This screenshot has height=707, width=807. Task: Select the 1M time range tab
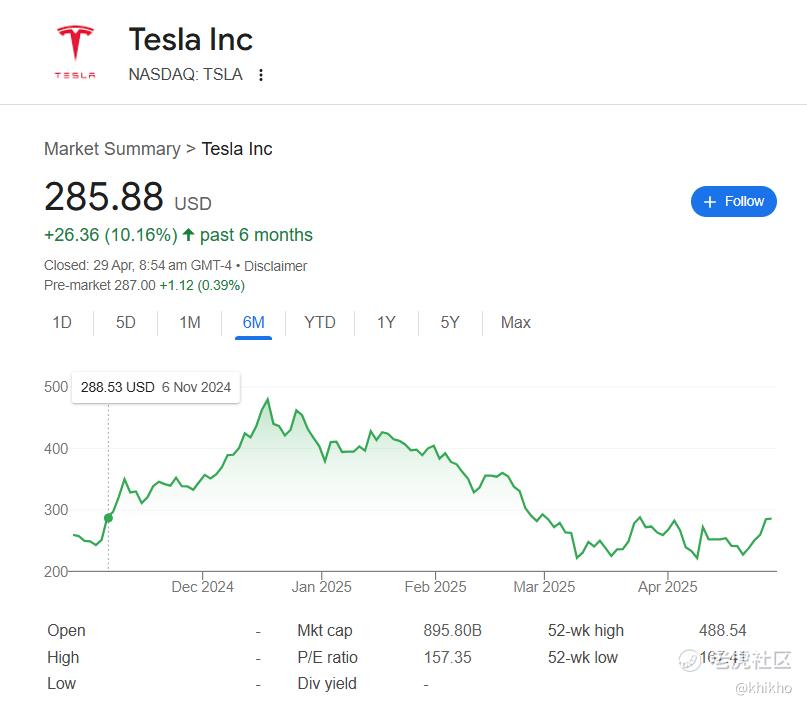click(x=190, y=323)
